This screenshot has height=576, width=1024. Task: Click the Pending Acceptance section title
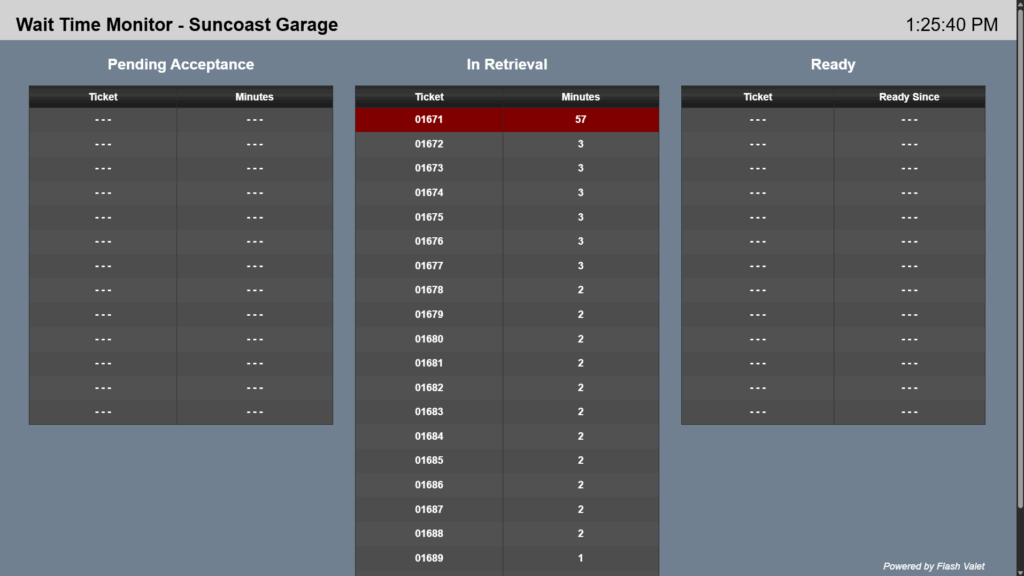(181, 65)
